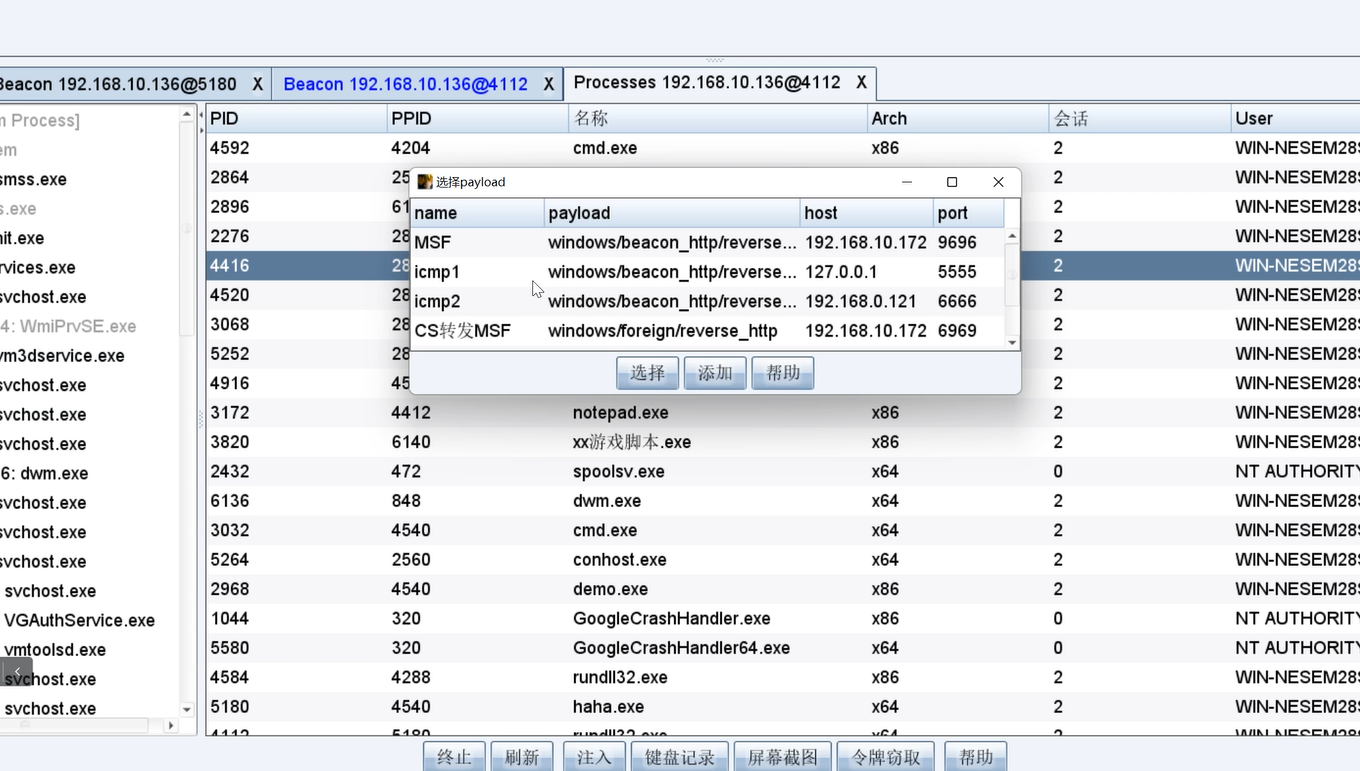Click the payload dialog title icon
The width and height of the screenshot is (1360, 771).
[425, 182]
